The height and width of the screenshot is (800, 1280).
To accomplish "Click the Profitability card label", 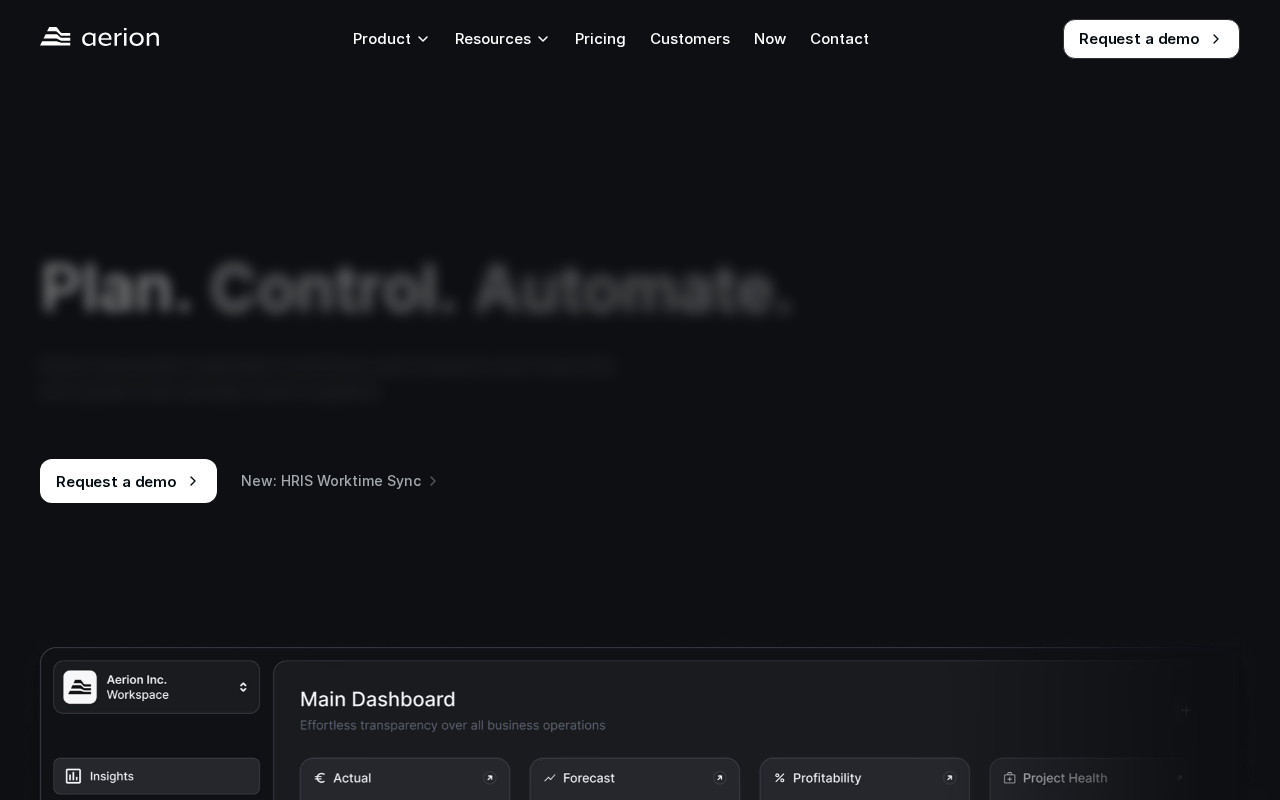I will [827, 778].
